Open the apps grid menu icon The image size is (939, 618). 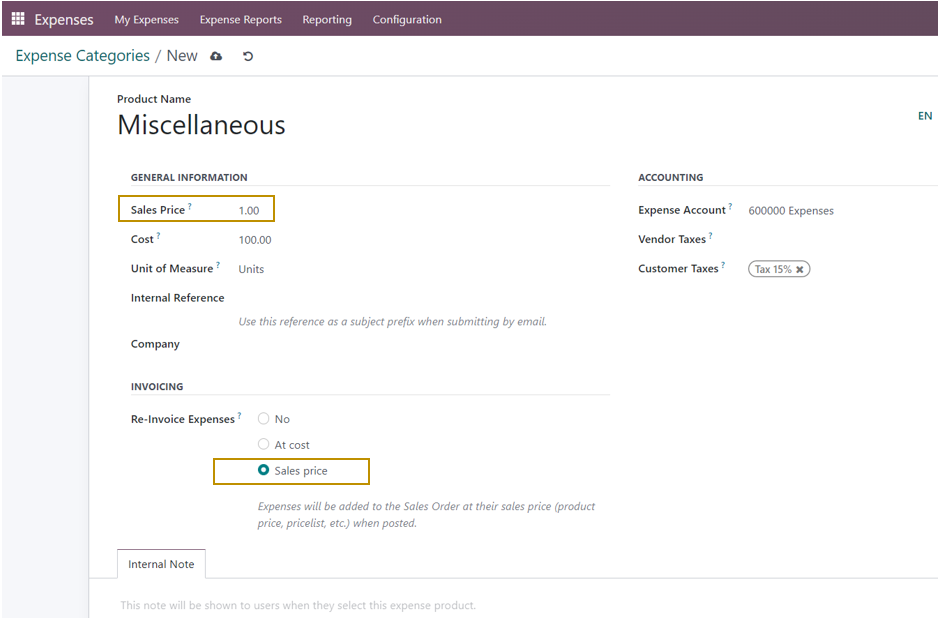pyautogui.click(x=18, y=19)
